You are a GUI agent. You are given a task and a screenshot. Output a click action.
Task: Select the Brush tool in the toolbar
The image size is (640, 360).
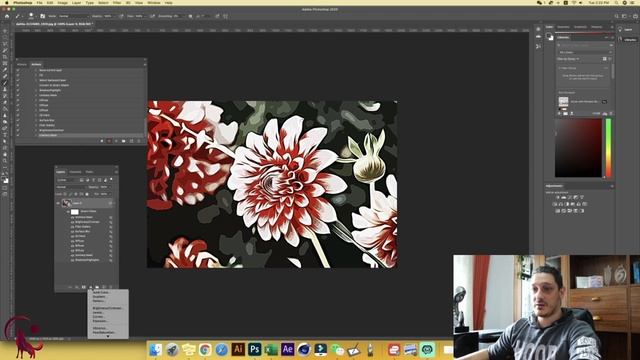[x=5, y=83]
